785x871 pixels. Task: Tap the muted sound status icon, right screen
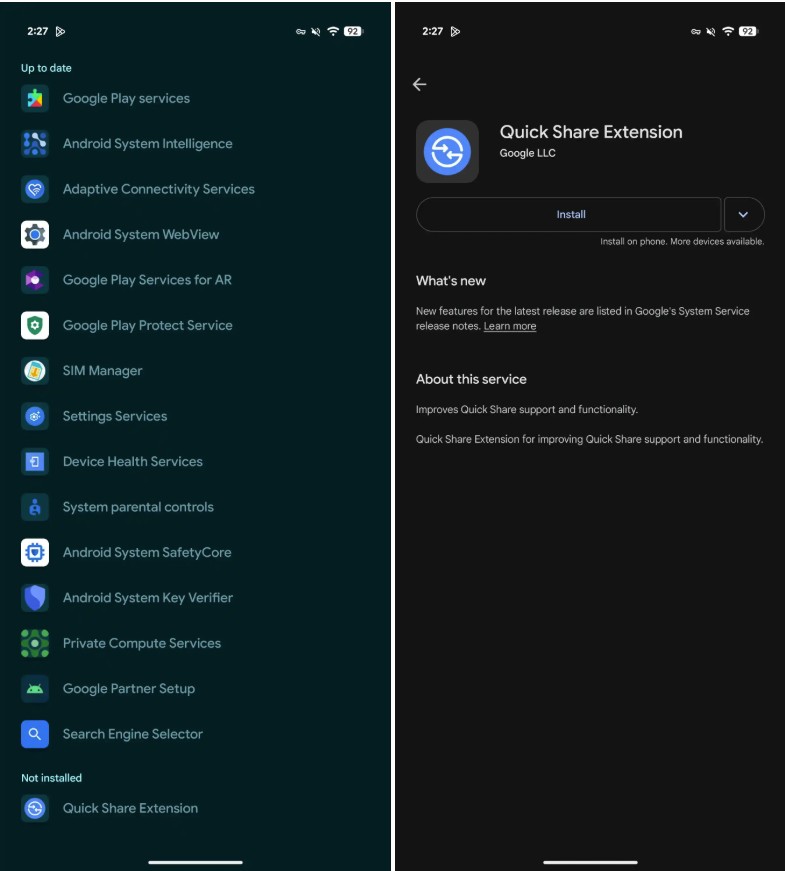pyautogui.click(x=711, y=32)
